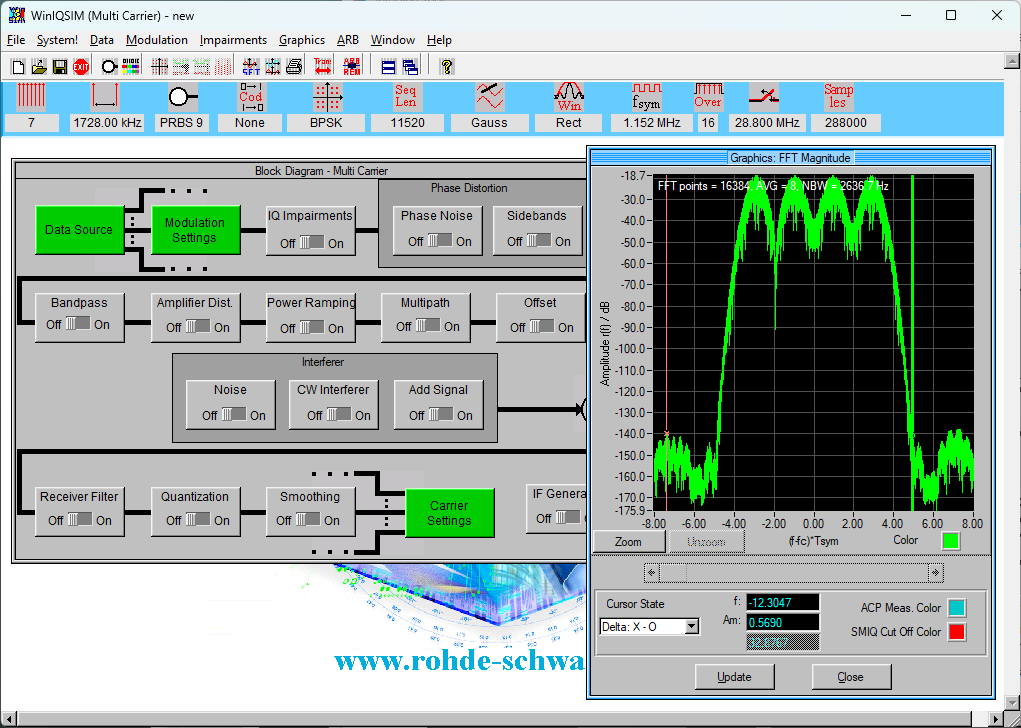Open the Modulation menu
The width and height of the screenshot is (1021, 728).
tap(157, 40)
